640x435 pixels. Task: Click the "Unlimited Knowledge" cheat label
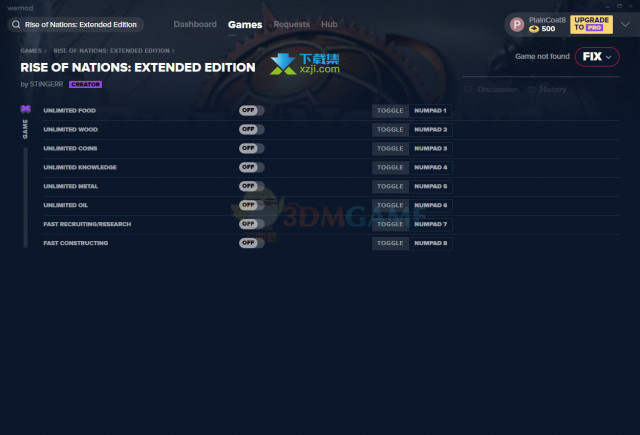(80, 167)
